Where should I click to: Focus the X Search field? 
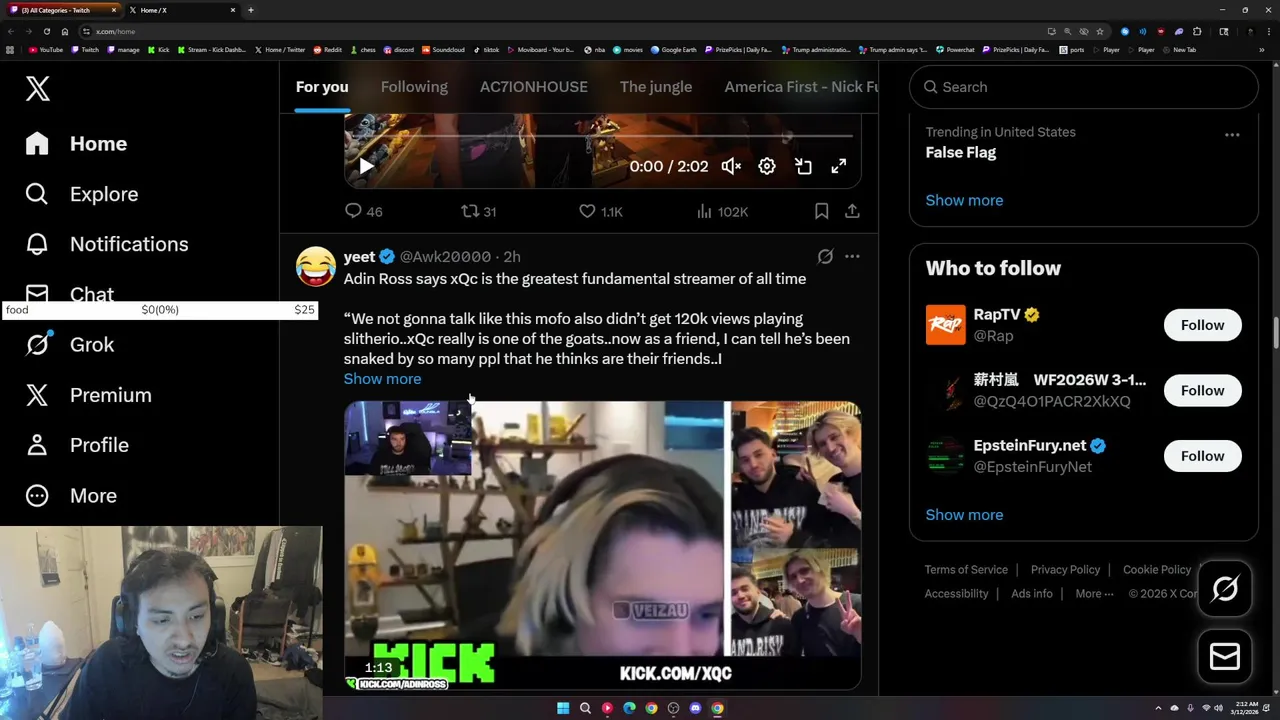pos(1083,87)
